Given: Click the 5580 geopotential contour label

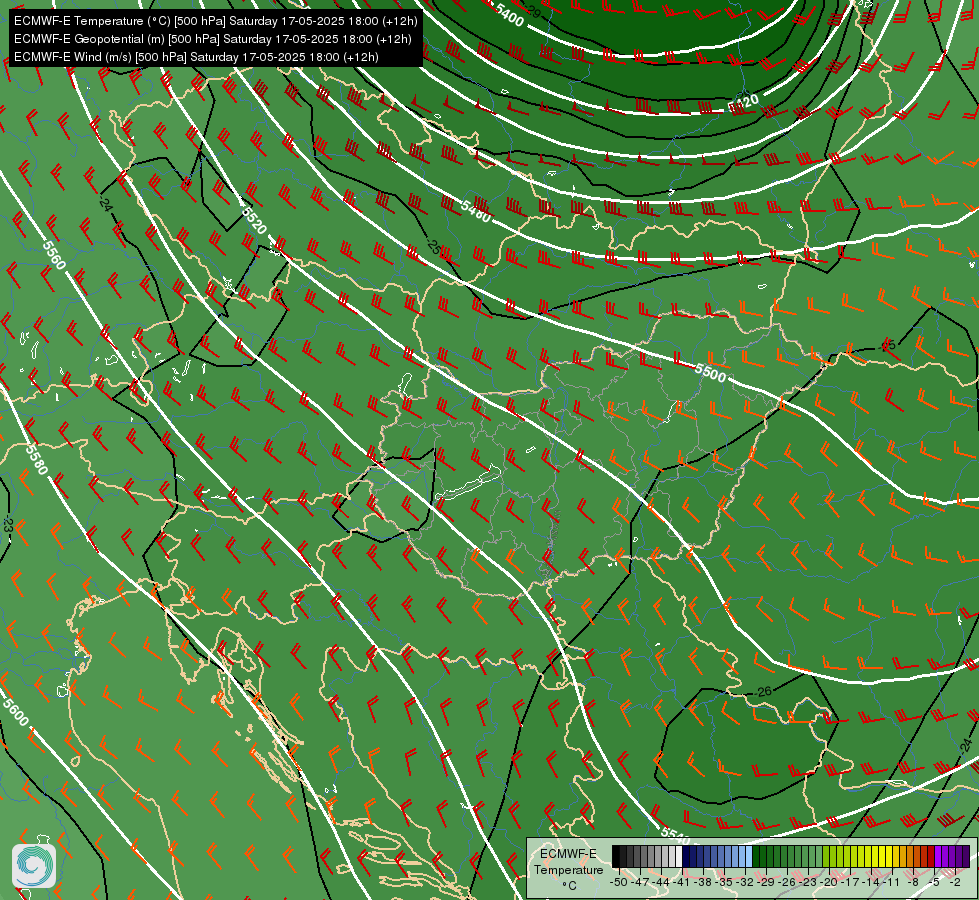Looking at the screenshot, I should pos(37,459).
